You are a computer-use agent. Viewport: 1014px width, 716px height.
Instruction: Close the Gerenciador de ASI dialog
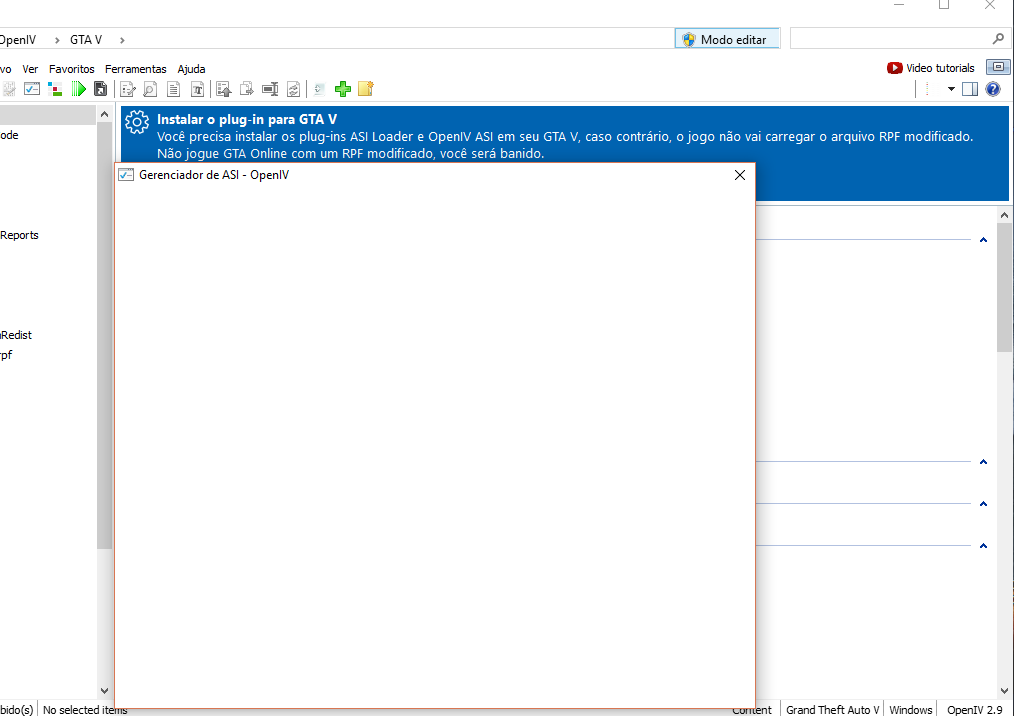point(740,175)
